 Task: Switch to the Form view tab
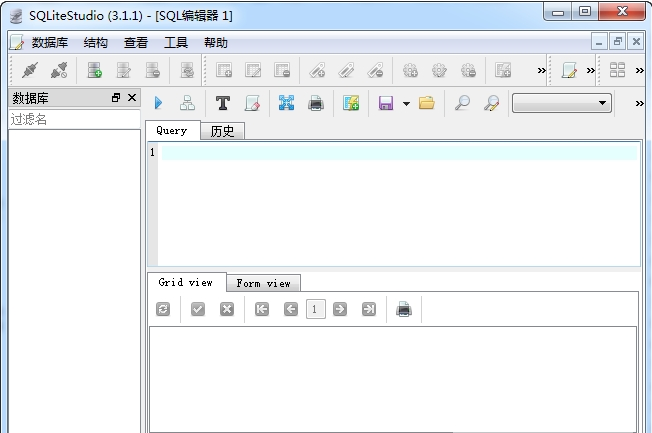(263, 283)
